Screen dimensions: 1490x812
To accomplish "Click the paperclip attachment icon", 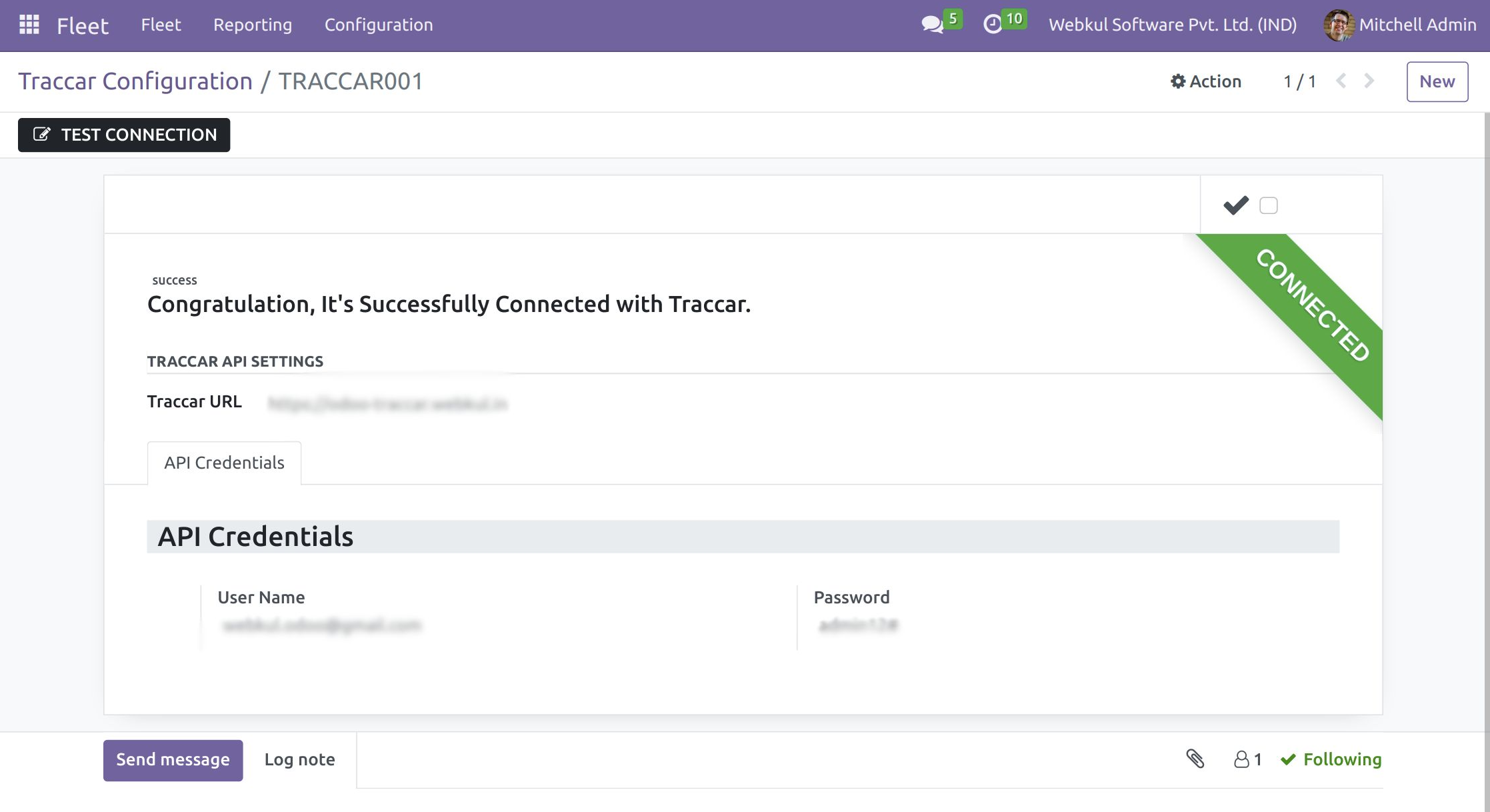I will click(x=1195, y=759).
